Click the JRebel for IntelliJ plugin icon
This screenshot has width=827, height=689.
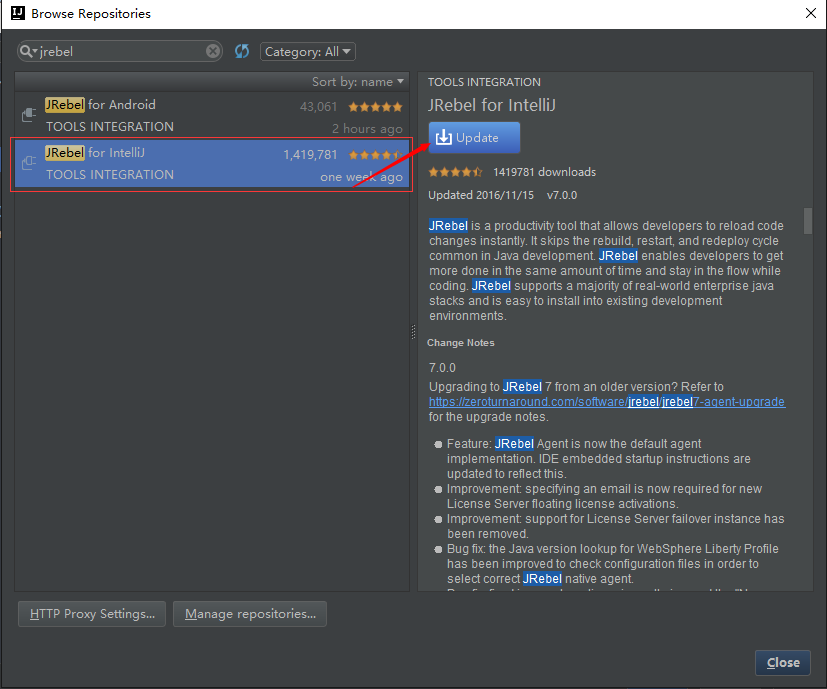[x=29, y=163]
